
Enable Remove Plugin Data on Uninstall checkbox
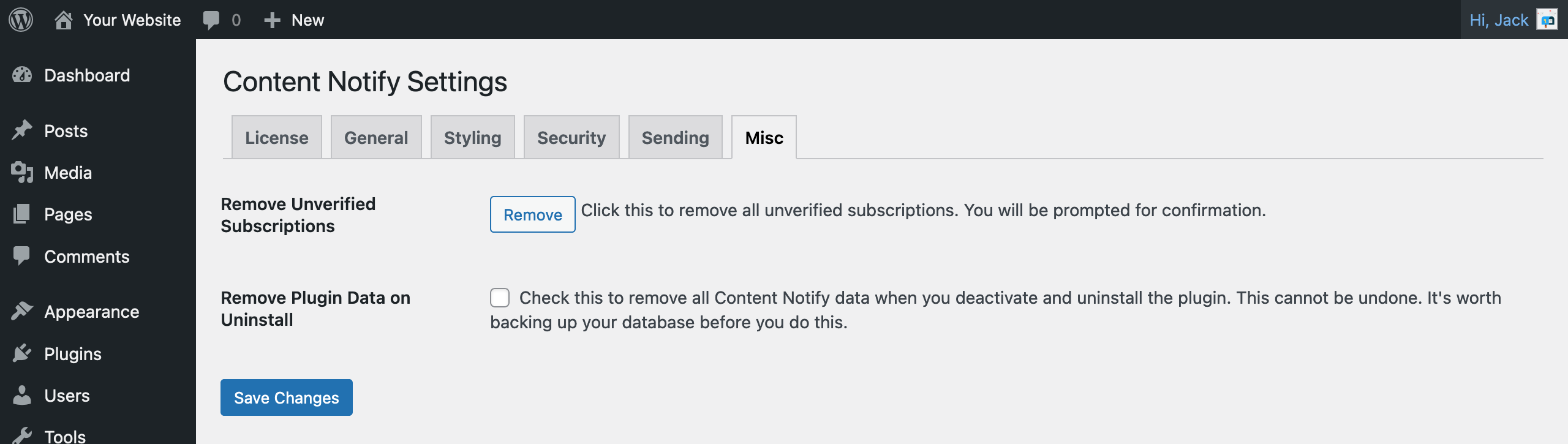(500, 298)
